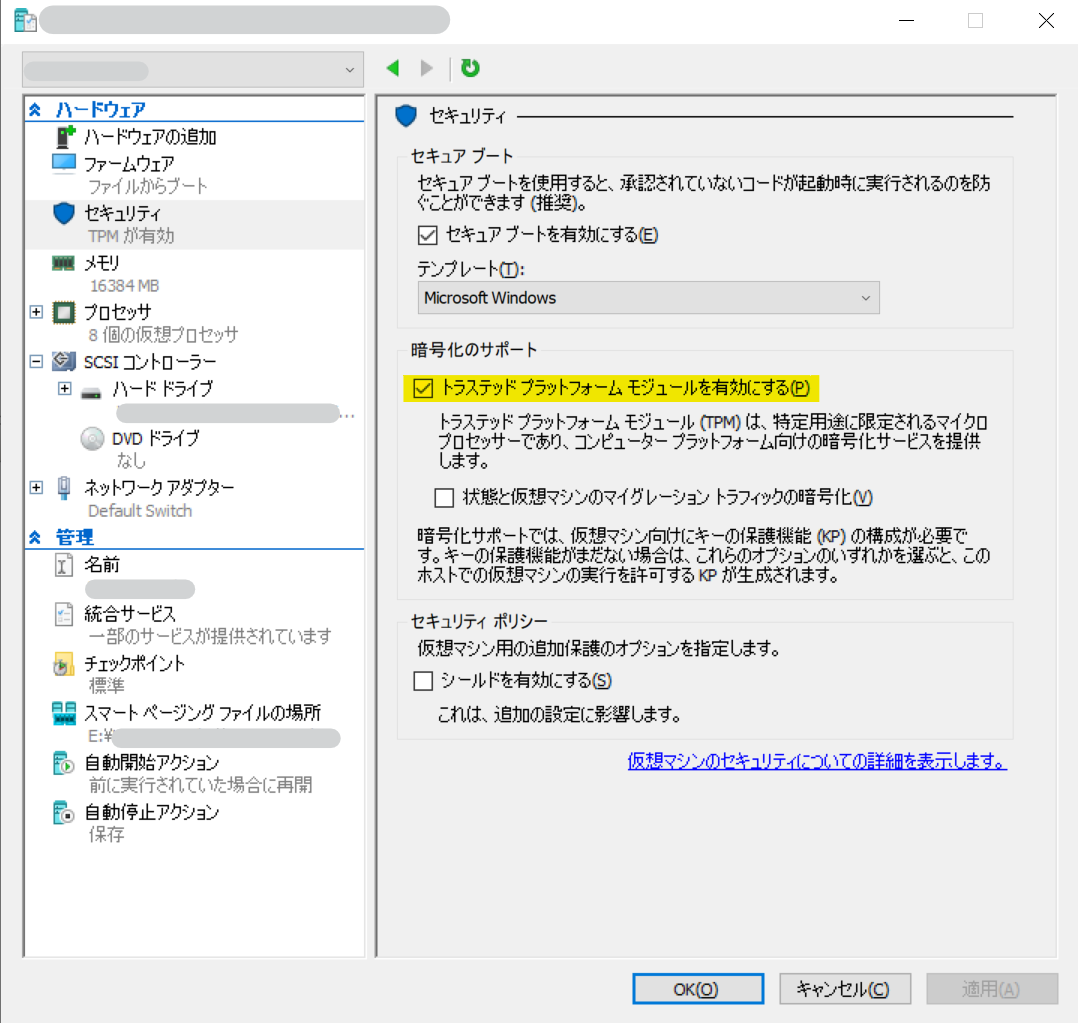The height and width of the screenshot is (1023, 1078).
Task: Collapse the SCSI コントローラー tree node
Action: coord(36,363)
